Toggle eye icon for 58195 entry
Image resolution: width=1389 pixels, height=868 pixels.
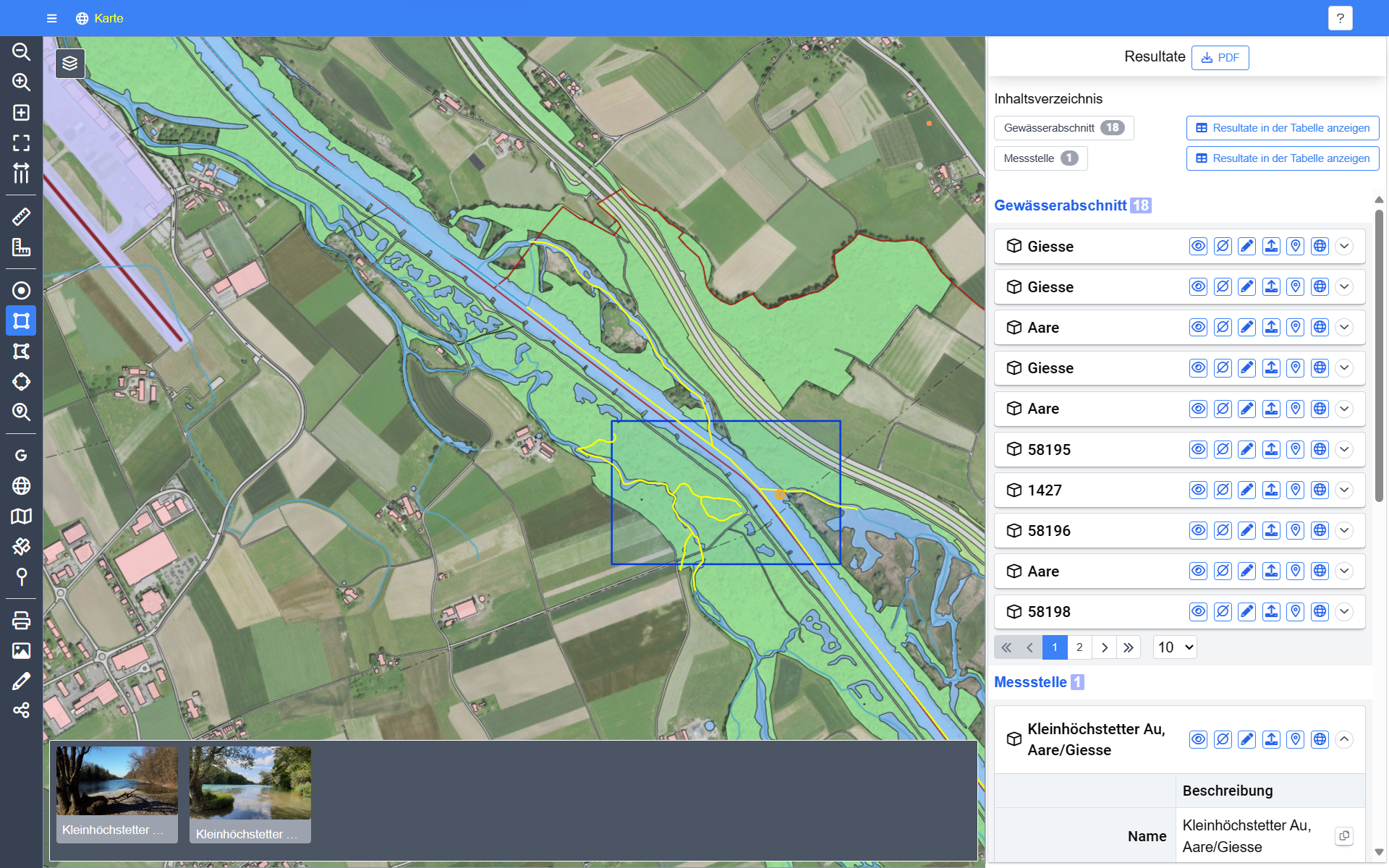tap(1198, 449)
